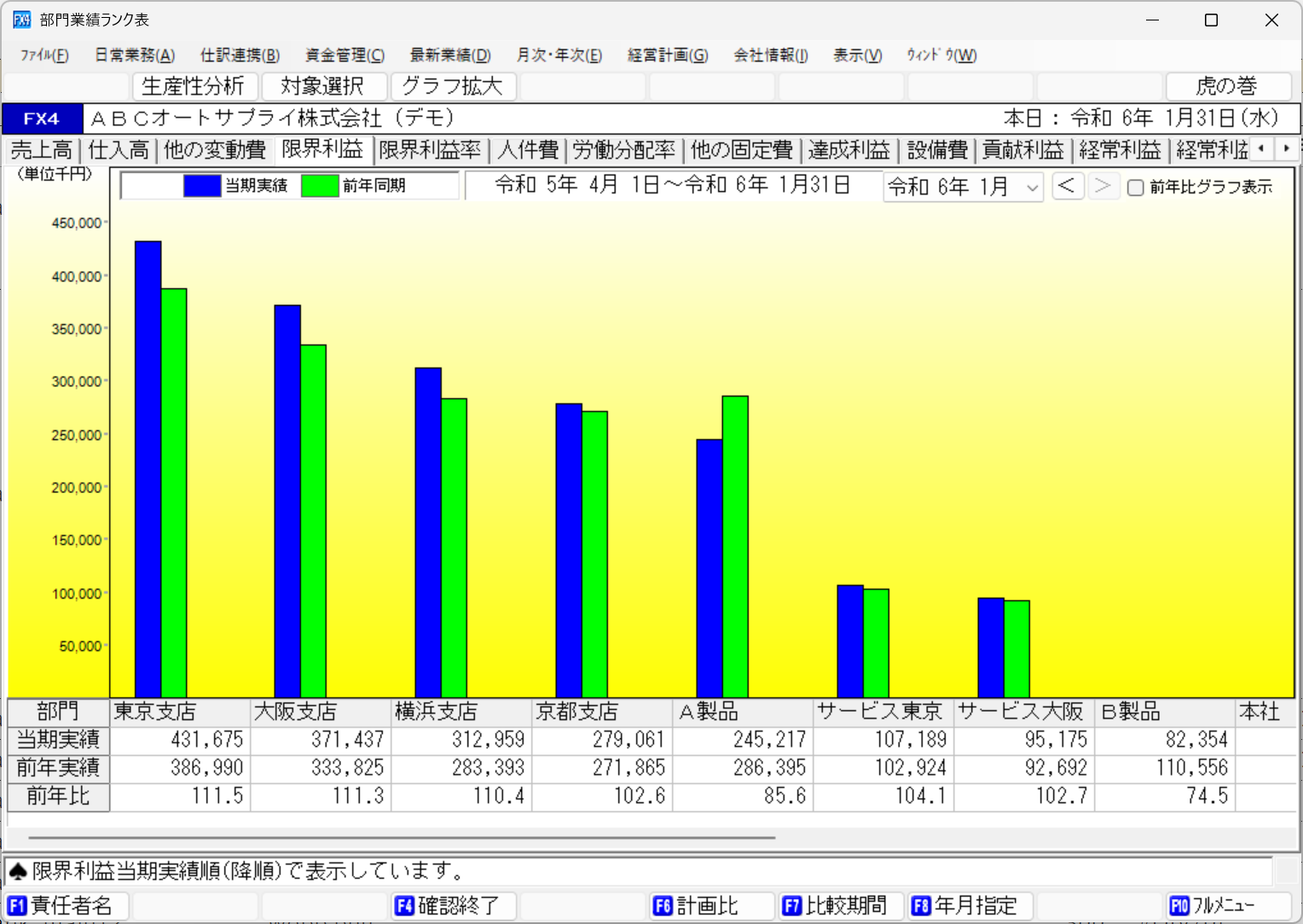Viewport: 1303px width, 924px height.
Task: Select F7 比較期間 button
Action: click(841, 905)
